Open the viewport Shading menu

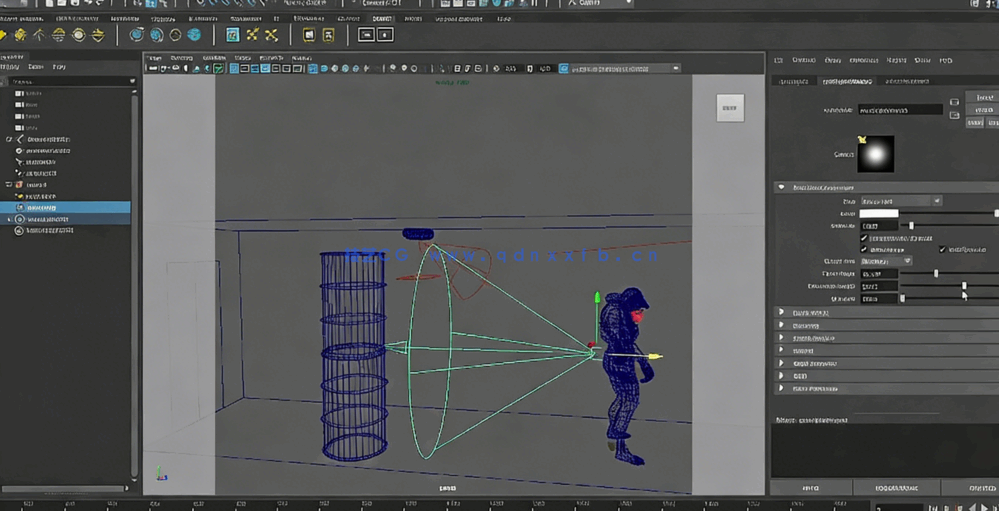point(184,58)
